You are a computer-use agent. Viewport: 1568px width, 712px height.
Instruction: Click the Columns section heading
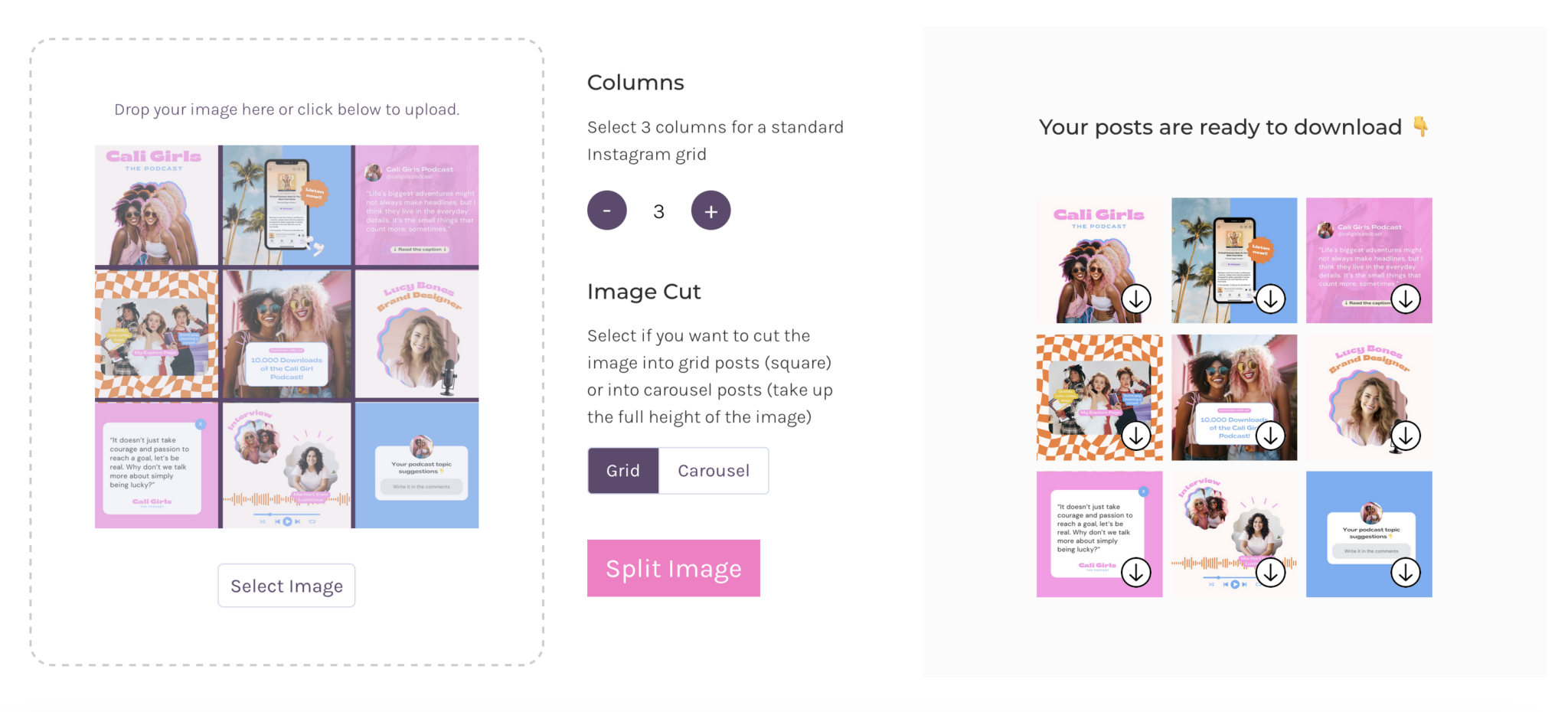[635, 82]
